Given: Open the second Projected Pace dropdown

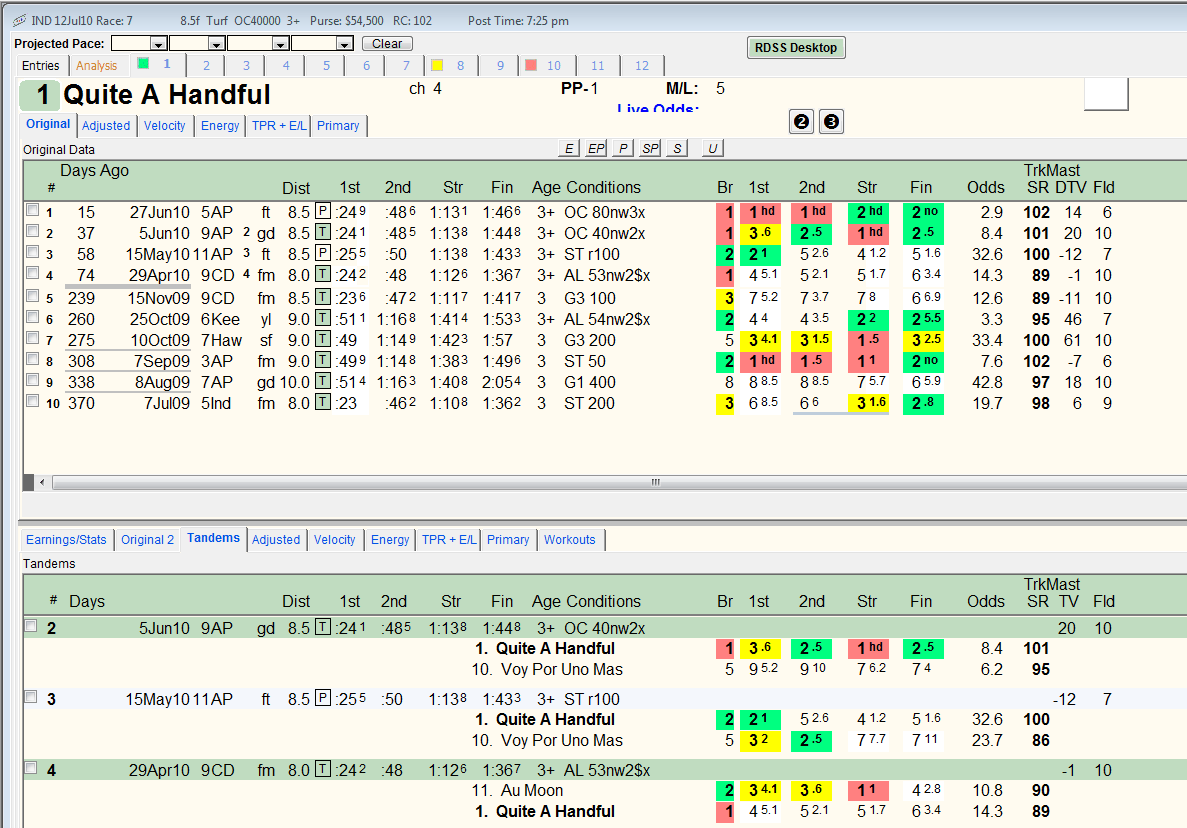Looking at the screenshot, I should [217, 44].
